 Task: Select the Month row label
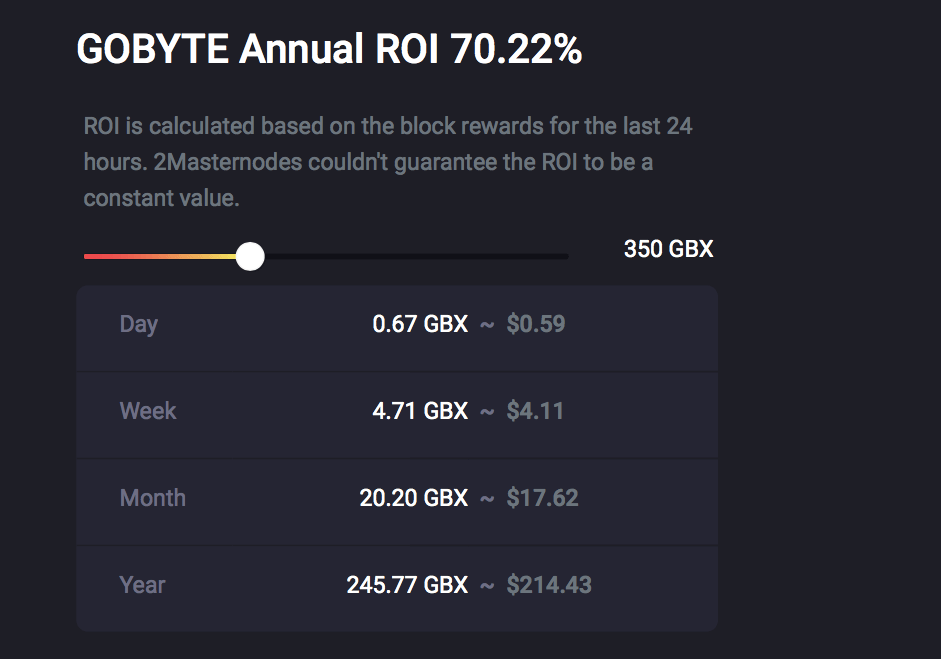coord(153,498)
